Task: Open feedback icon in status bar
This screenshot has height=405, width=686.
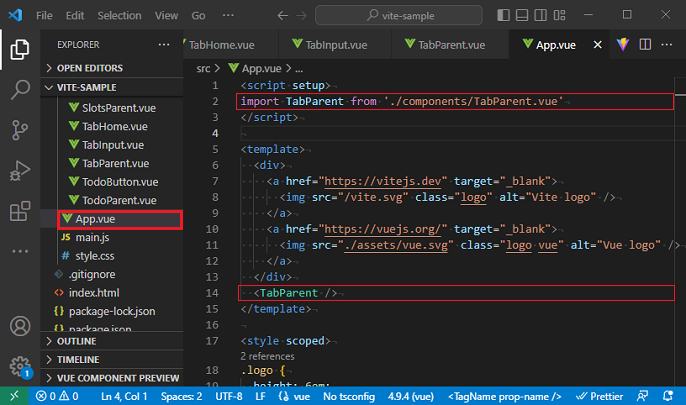Action: pyautogui.click(x=642, y=396)
